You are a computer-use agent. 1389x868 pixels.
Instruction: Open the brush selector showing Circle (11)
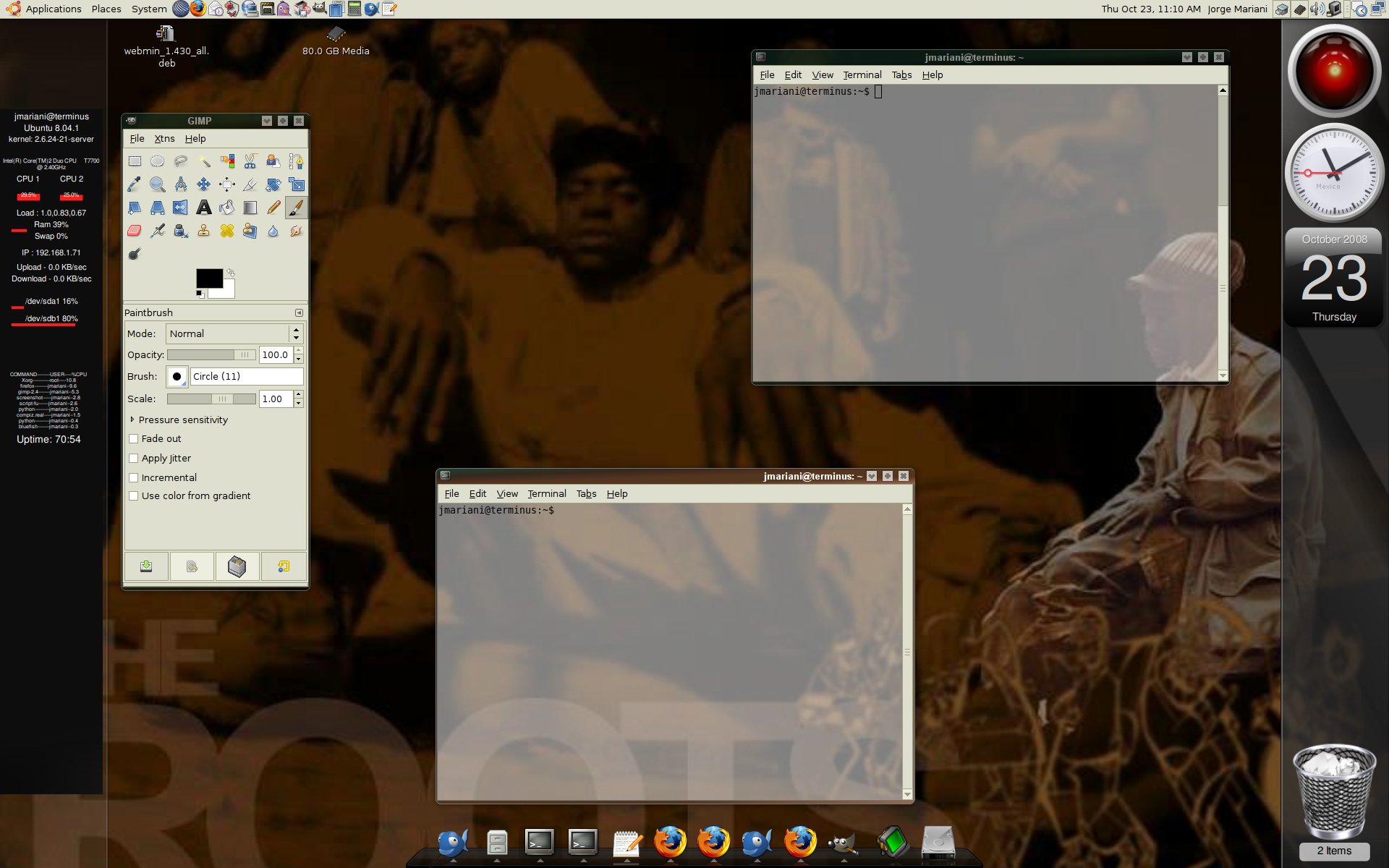pyautogui.click(x=177, y=376)
